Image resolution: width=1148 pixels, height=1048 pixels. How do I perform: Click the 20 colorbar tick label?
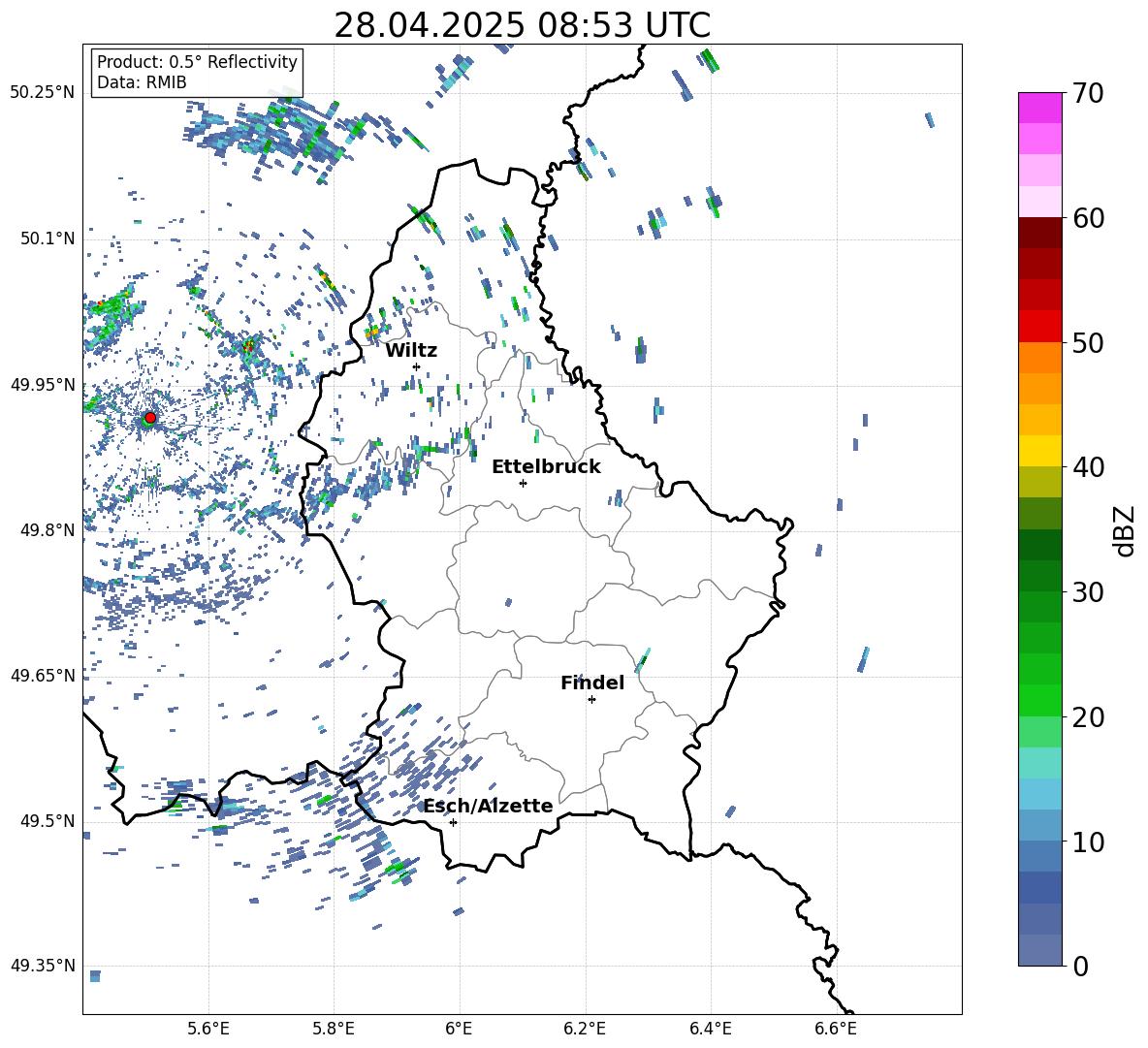click(1087, 717)
